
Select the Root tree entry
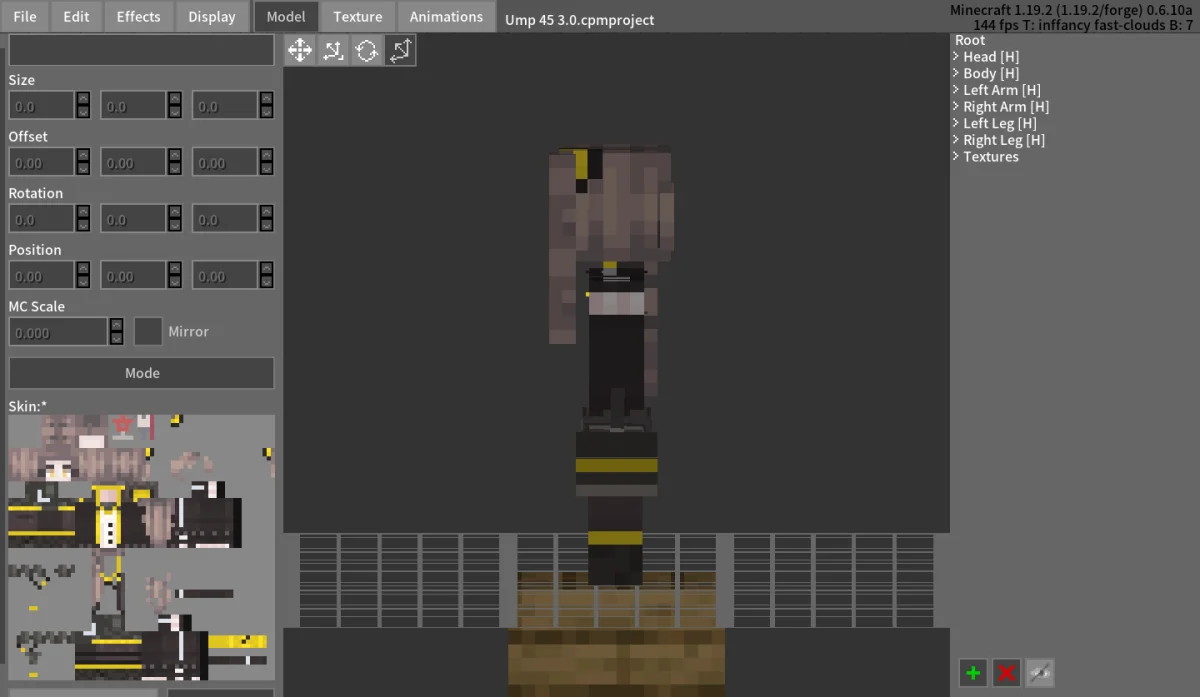coord(970,40)
